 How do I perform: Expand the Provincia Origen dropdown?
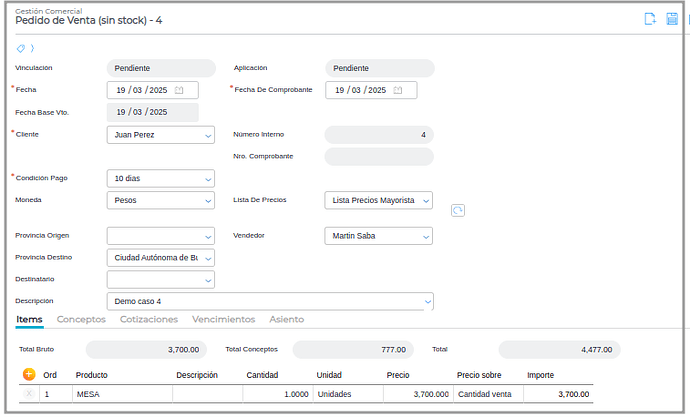(x=208, y=237)
